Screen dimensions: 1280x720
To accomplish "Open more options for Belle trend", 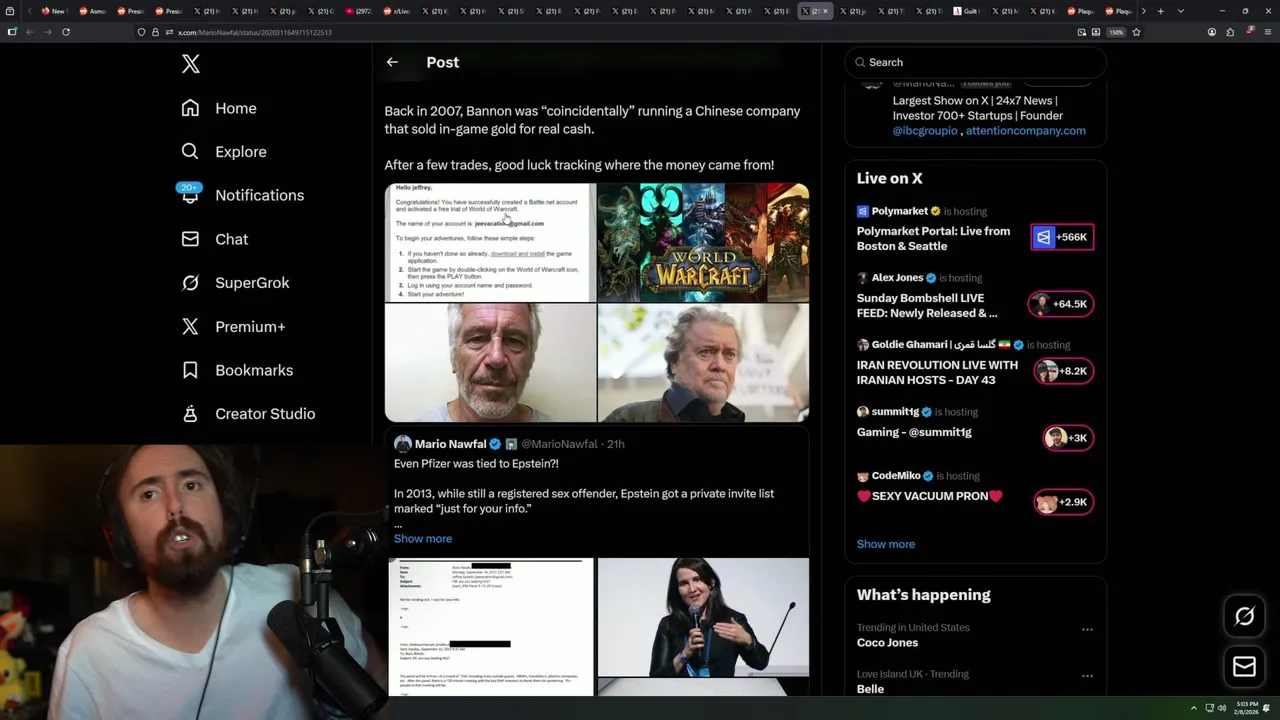I will tap(1087, 676).
